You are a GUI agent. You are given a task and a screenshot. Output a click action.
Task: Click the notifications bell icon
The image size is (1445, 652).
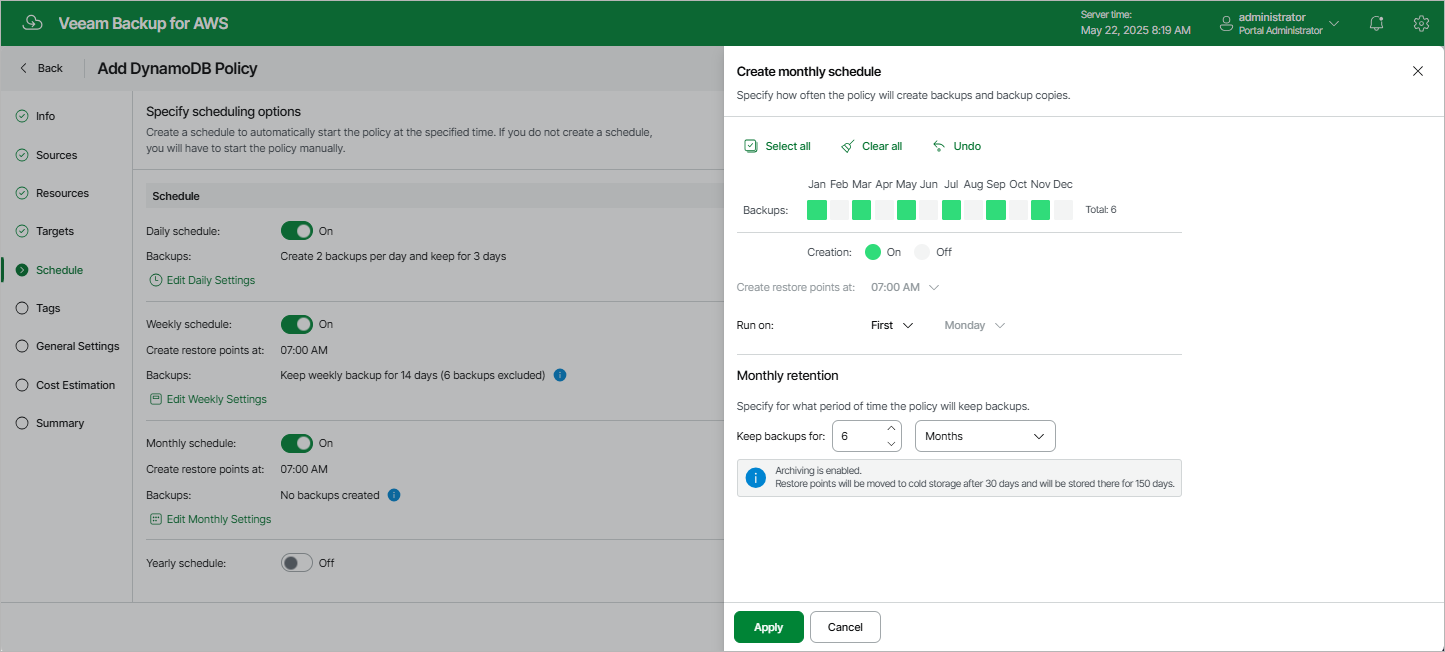(x=1377, y=23)
